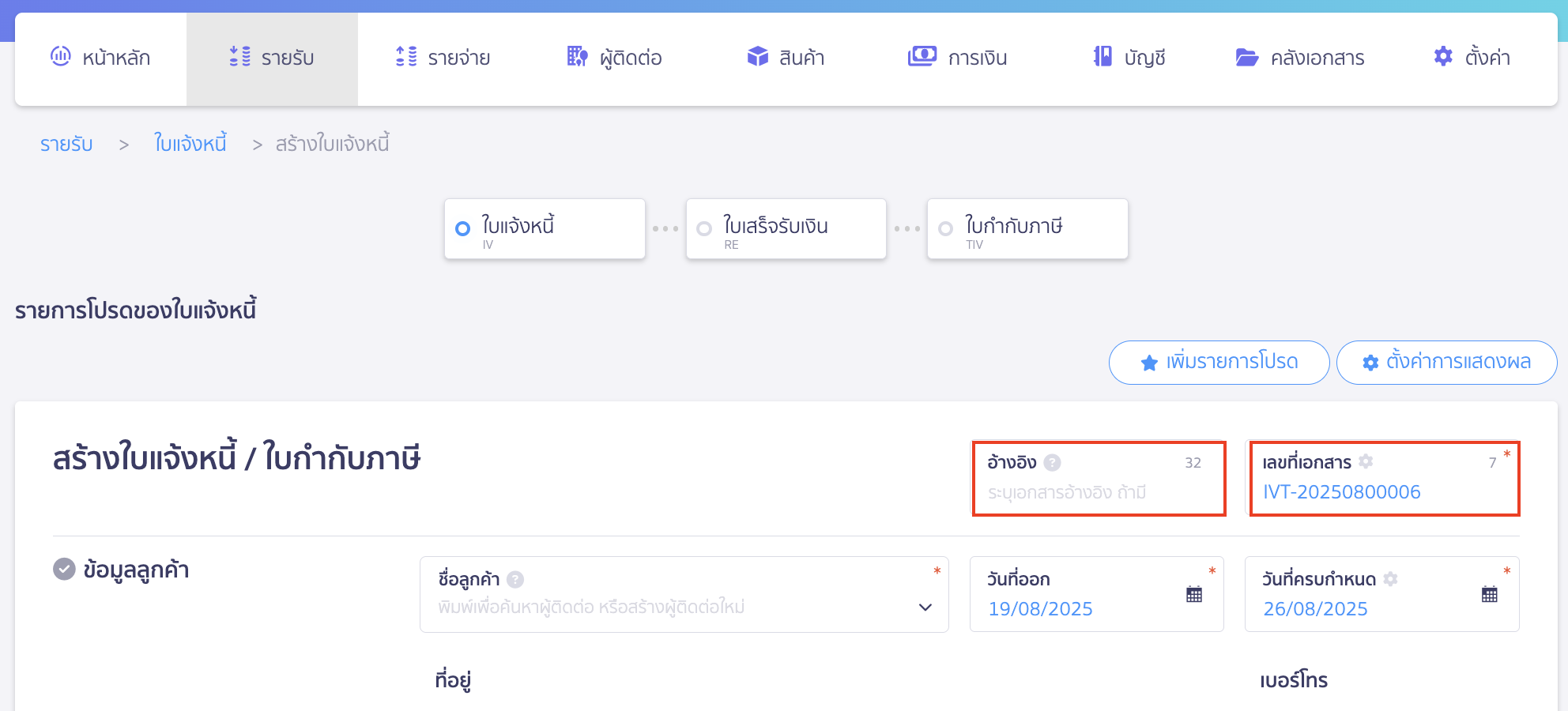Click the คลังเอกสาร folder icon
This screenshot has height=711, width=1568.
[x=1246, y=57]
